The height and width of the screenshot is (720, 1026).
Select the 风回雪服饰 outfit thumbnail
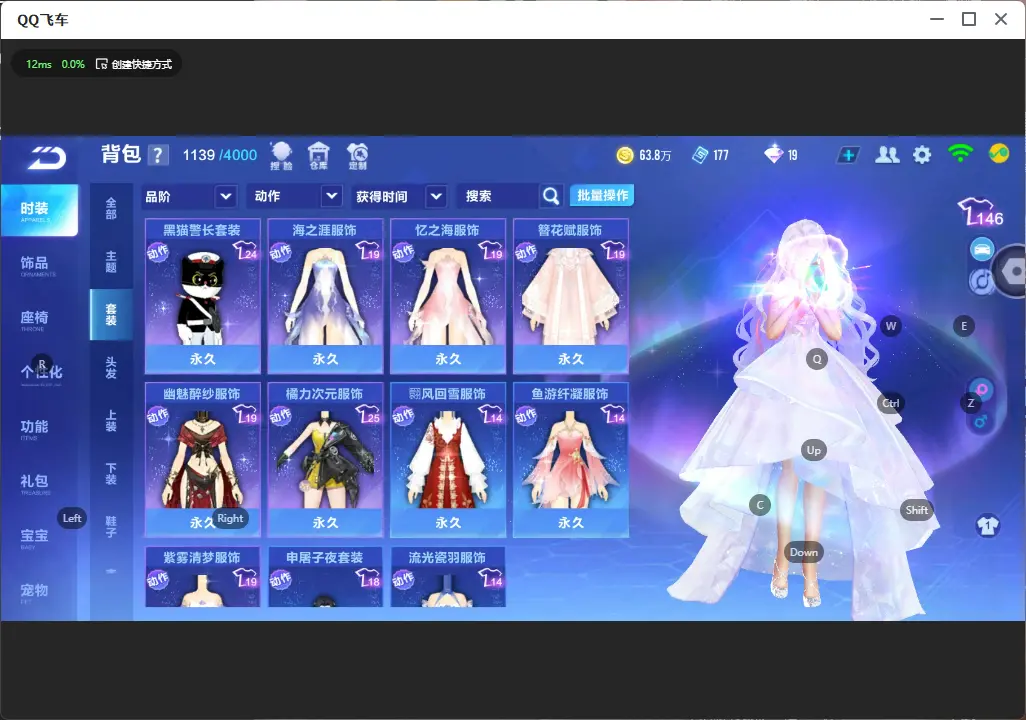point(448,459)
